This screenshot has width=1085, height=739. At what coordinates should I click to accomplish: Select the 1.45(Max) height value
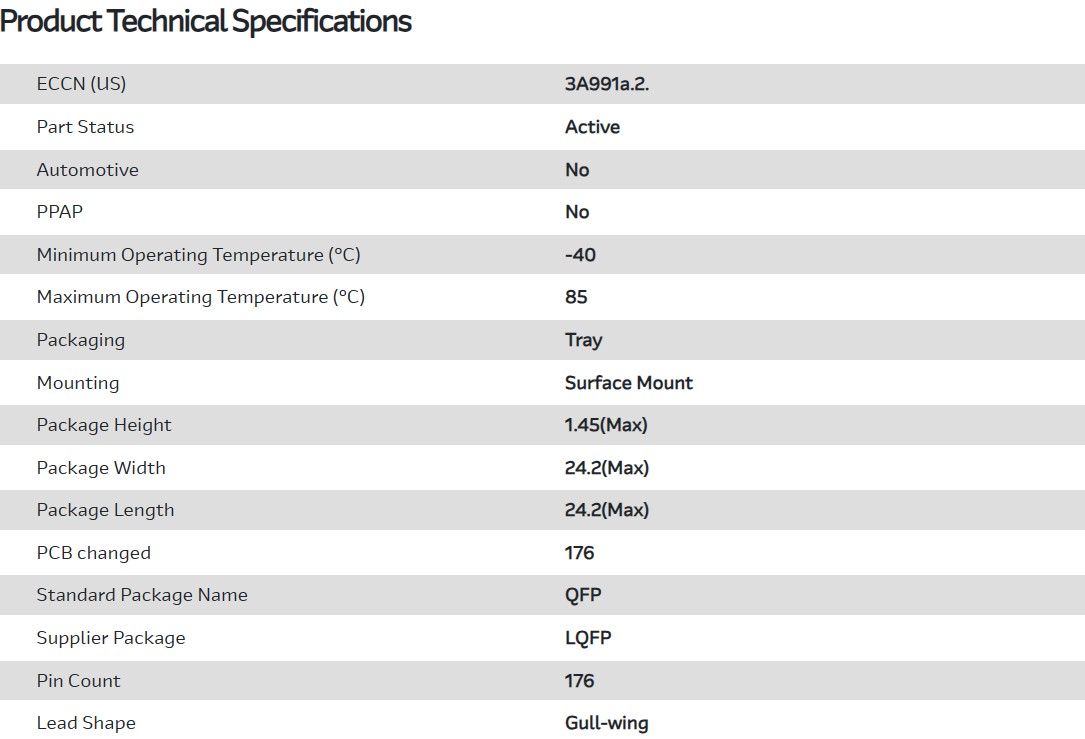[x=606, y=425]
